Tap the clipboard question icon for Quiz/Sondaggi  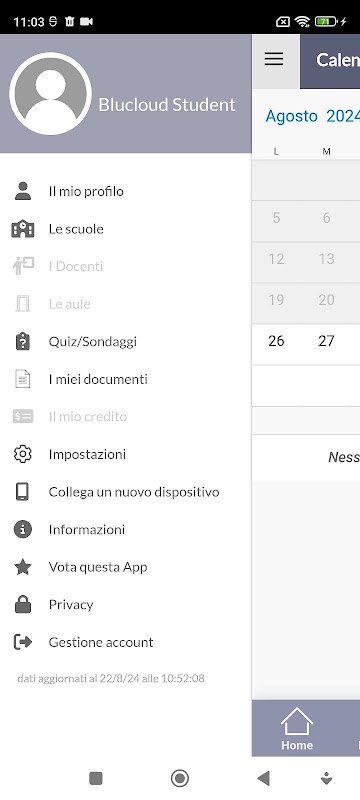pos(22,342)
